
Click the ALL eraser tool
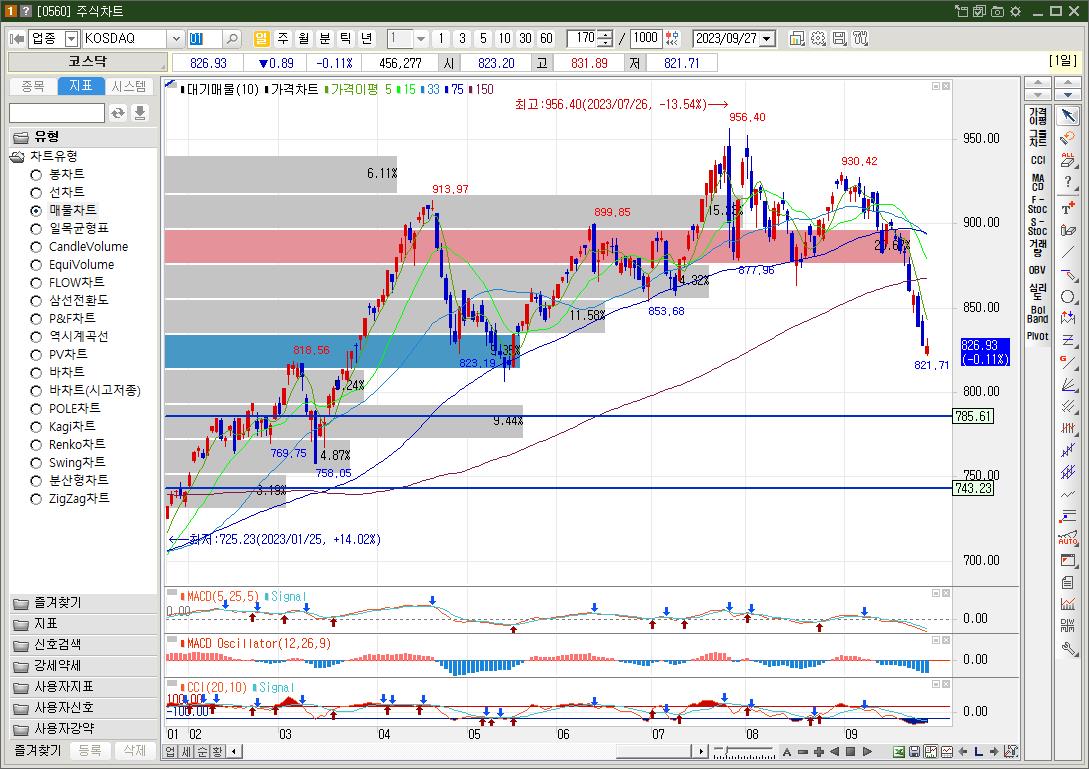click(1068, 160)
